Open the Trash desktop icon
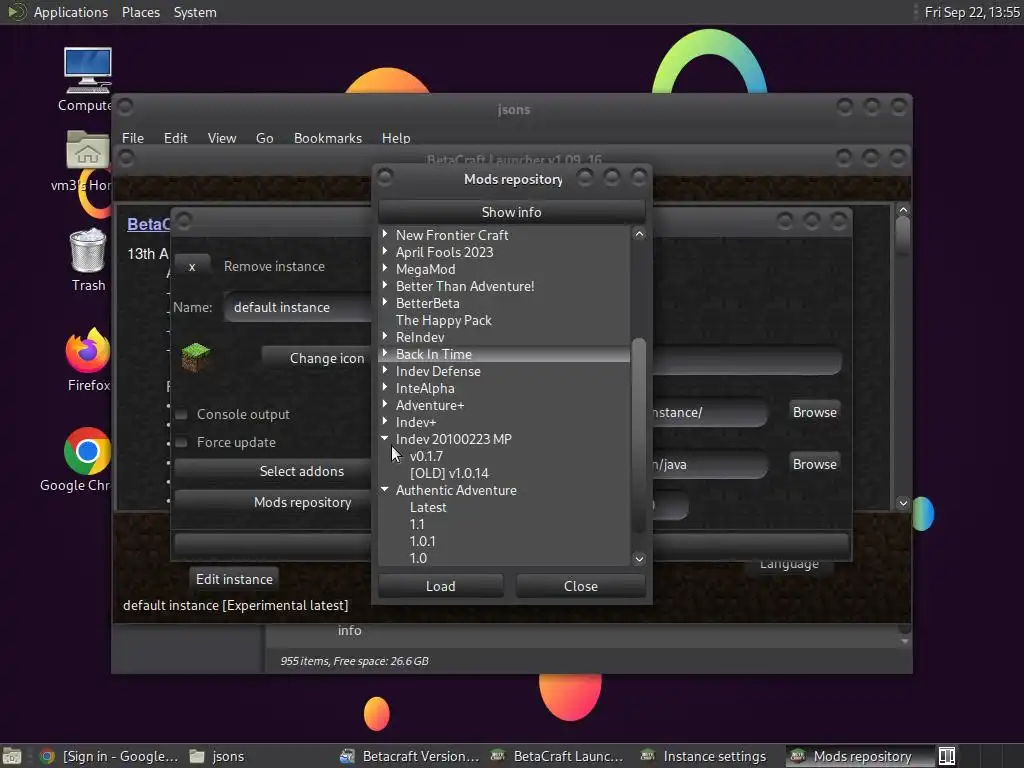Image resolution: width=1024 pixels, height=768 pixels. (x=88, y=250)
